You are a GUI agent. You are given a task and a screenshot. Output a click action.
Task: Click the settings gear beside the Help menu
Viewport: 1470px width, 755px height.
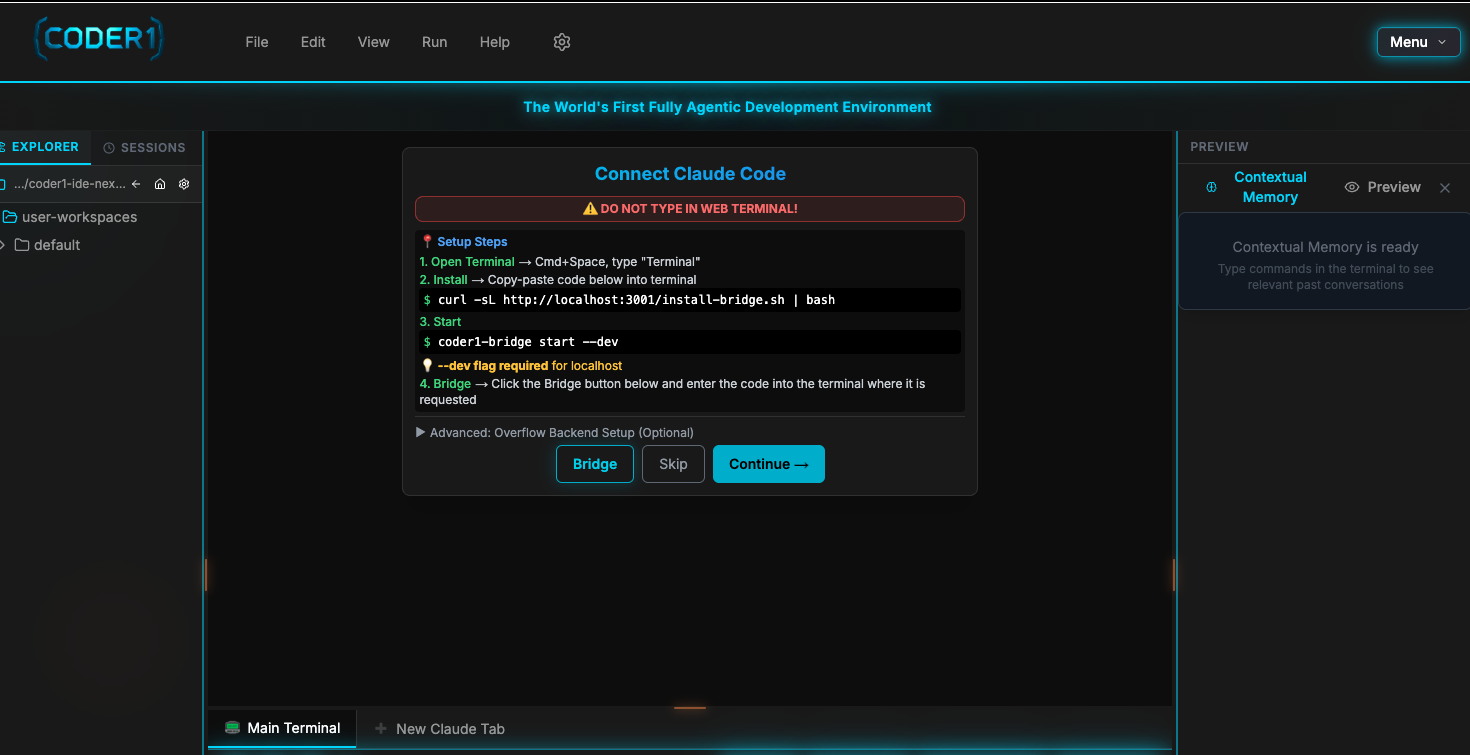[562, 42]
